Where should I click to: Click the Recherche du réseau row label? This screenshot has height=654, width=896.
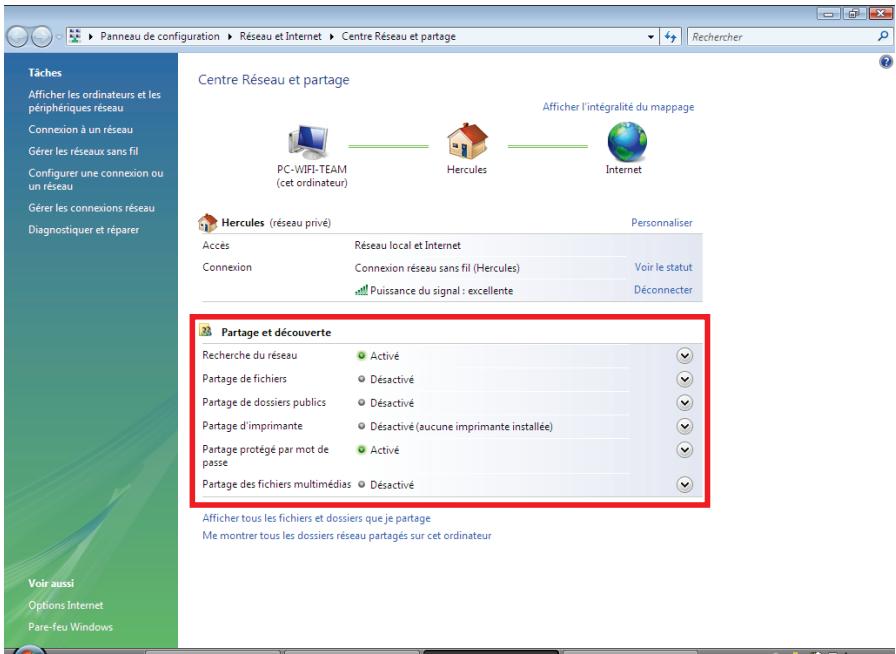coord(250,355)
